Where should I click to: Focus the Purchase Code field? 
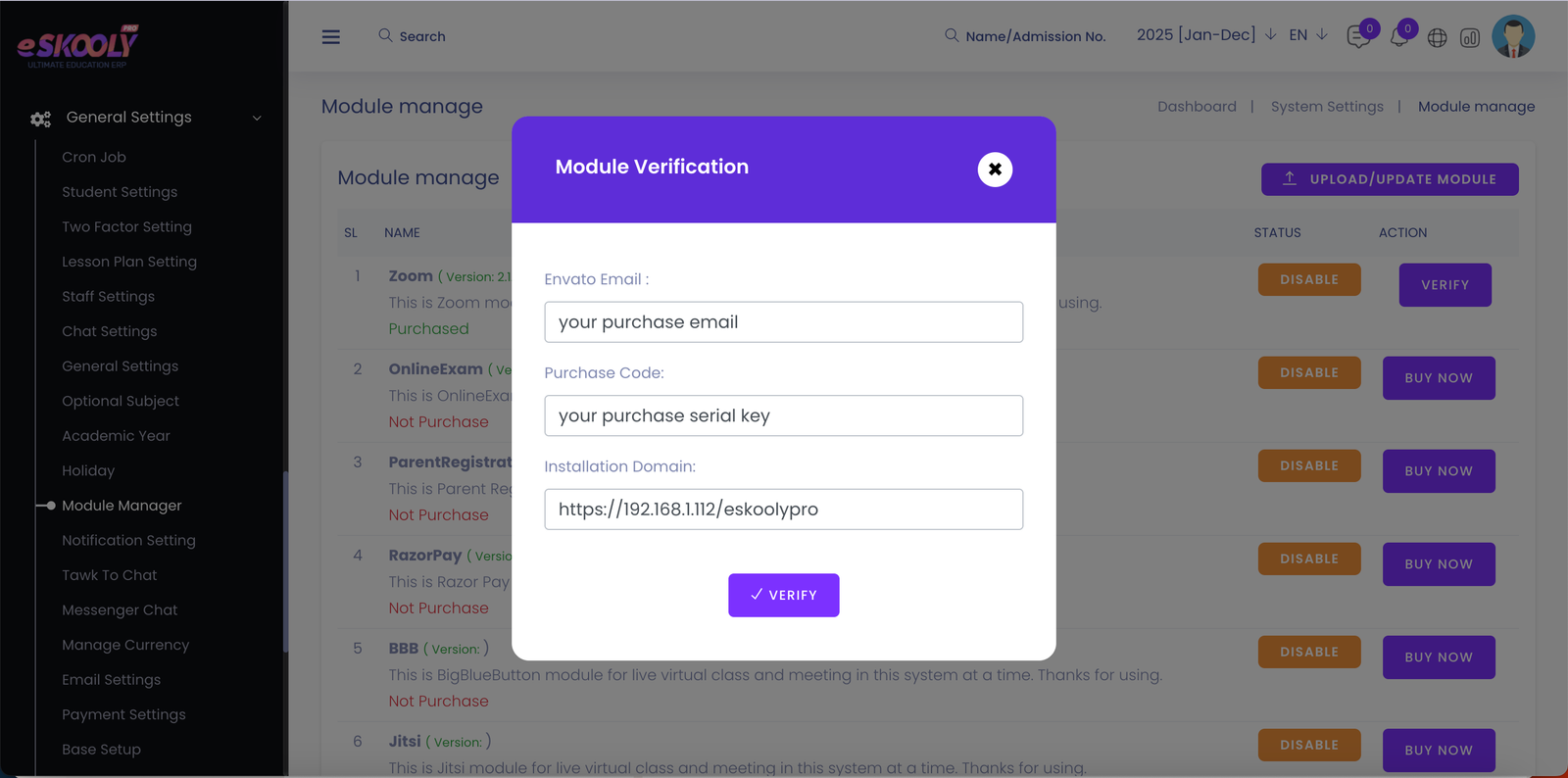click(x=783, y=415)
